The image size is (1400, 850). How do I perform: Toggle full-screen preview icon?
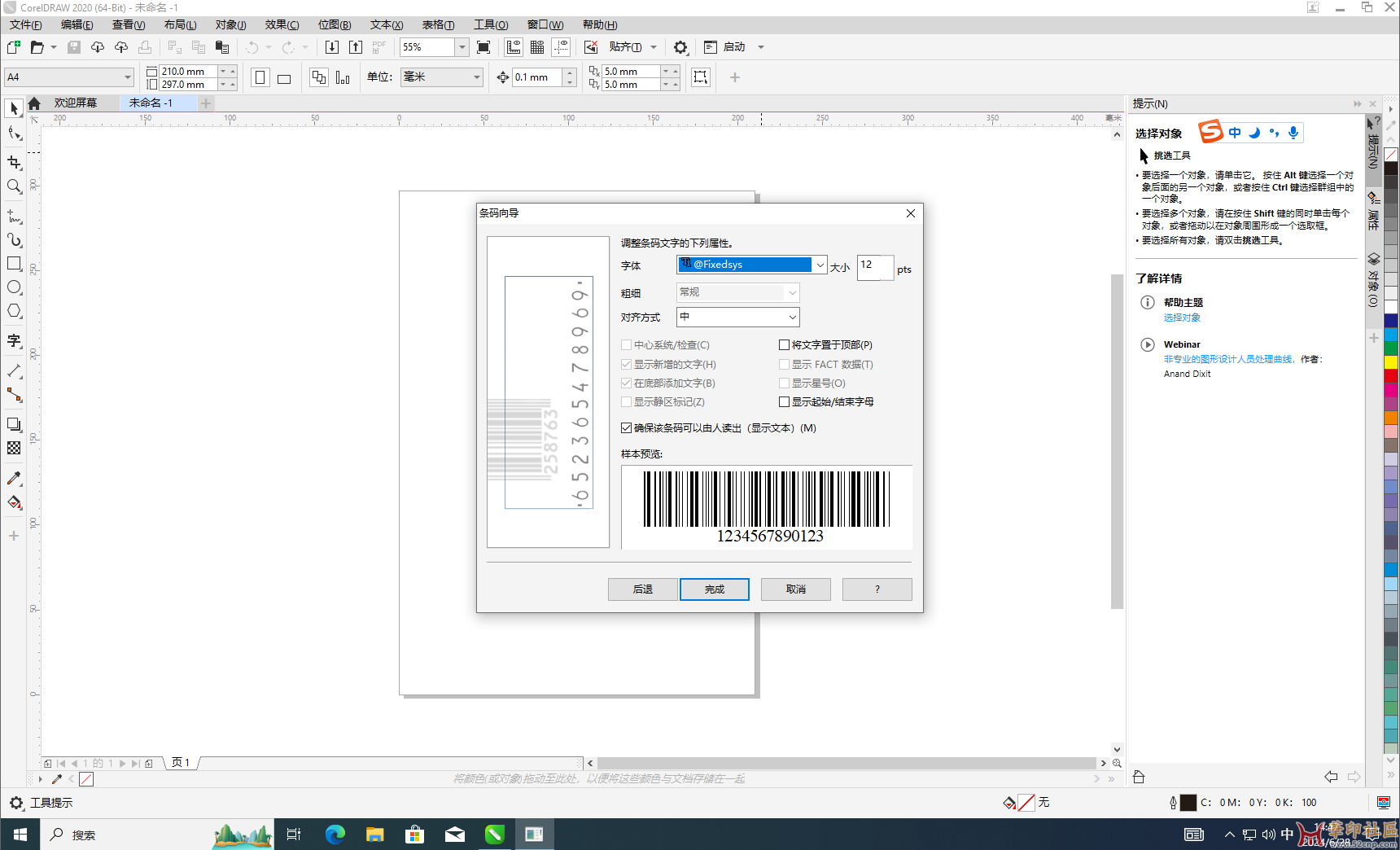tap(483, 47)
